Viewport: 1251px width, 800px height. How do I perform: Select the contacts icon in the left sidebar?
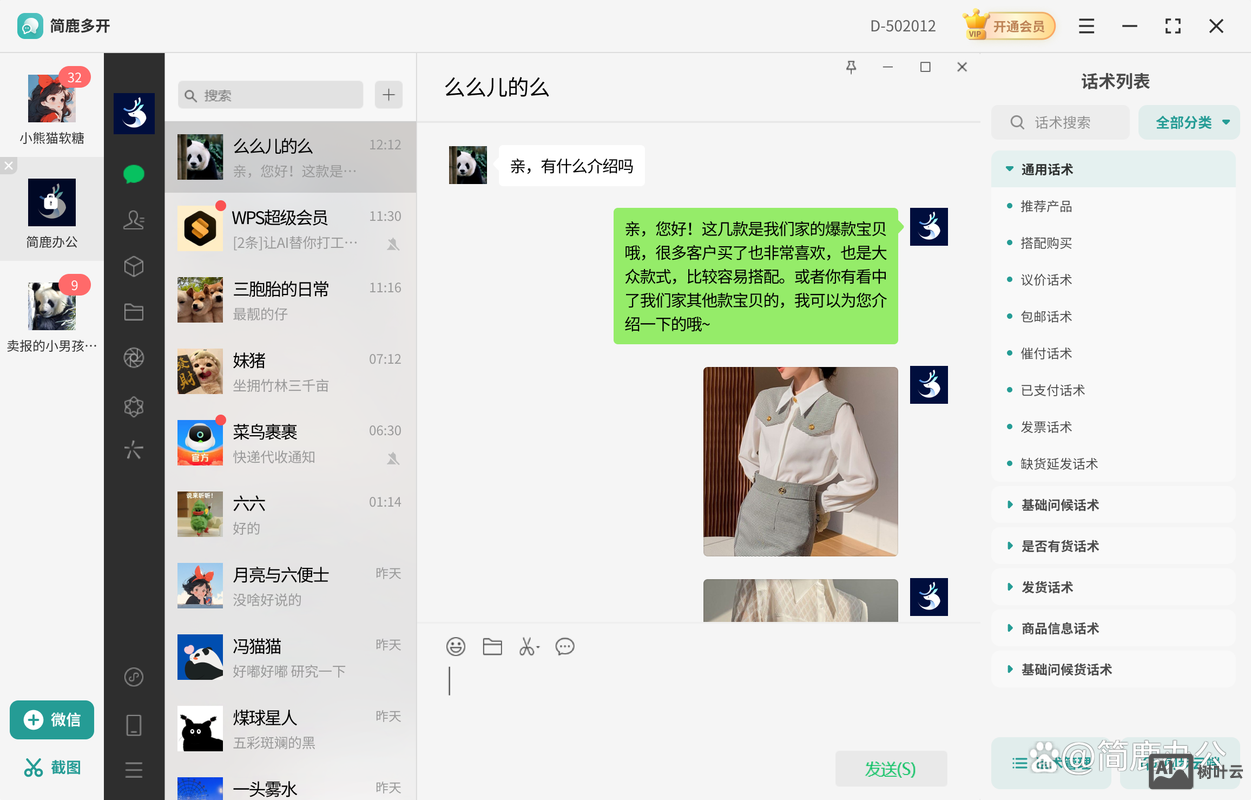(x=134, y=220)
